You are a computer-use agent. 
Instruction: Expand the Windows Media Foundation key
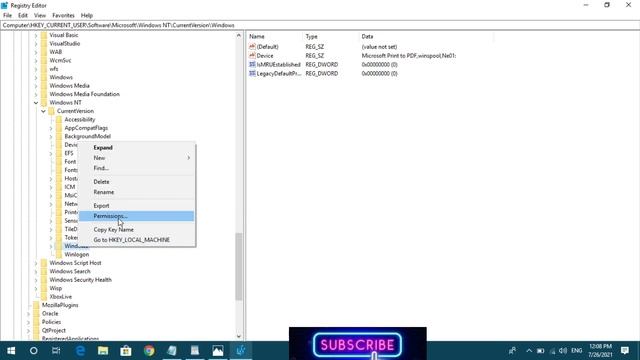pos(36,94)
